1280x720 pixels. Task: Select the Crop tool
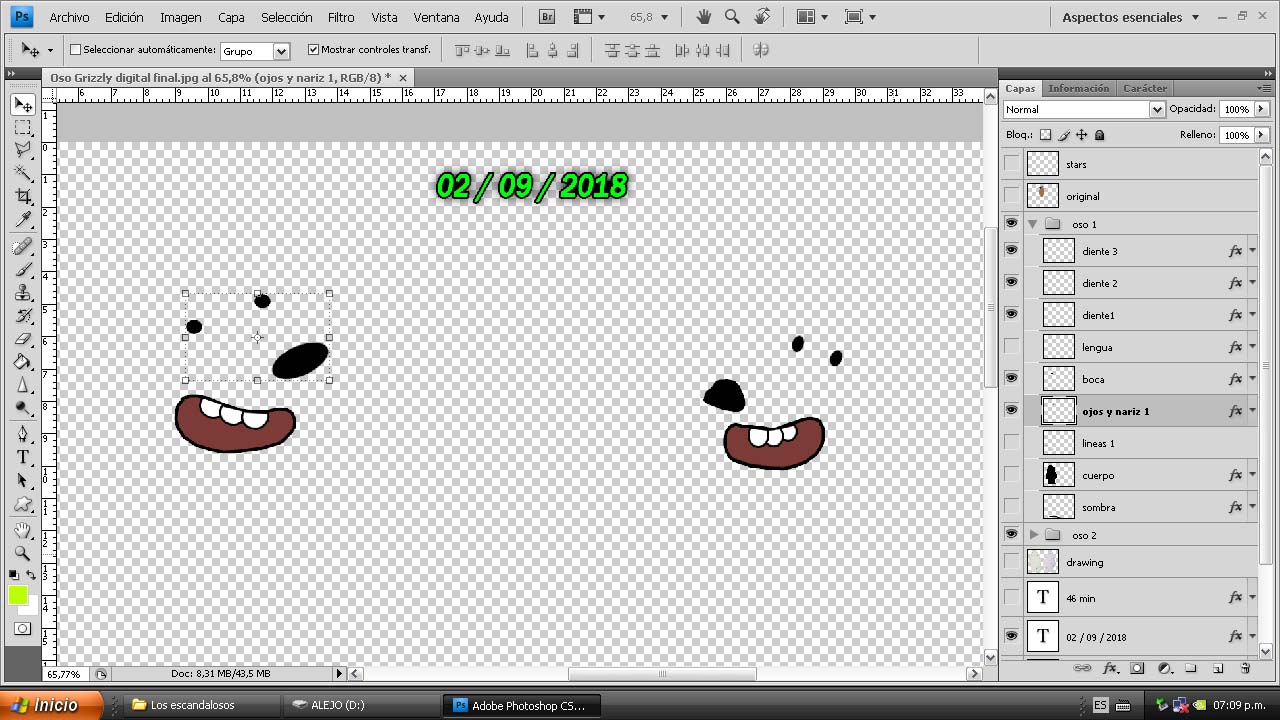[x=23, y=197]
